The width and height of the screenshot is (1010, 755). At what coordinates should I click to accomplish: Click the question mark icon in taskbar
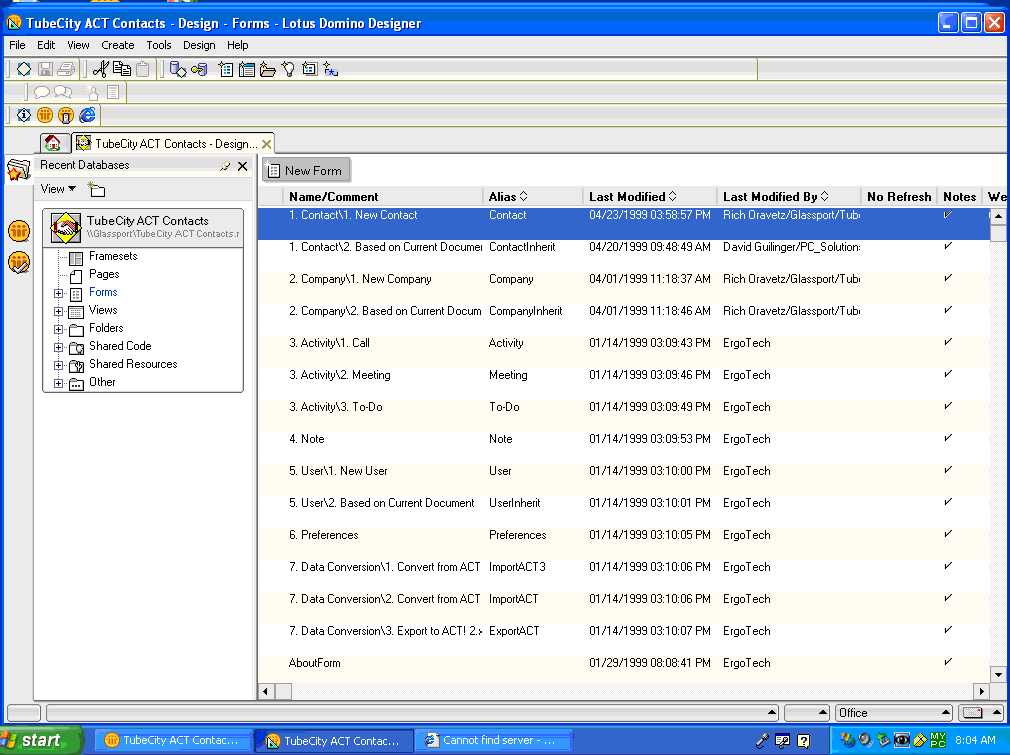point(804,741)
